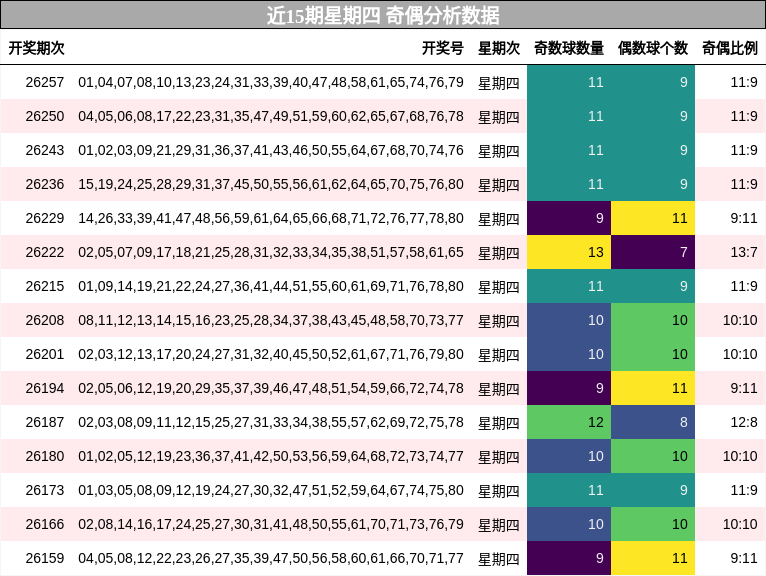Select winning numbers of row 26159

pyautogui.click(x=271, y=558)
